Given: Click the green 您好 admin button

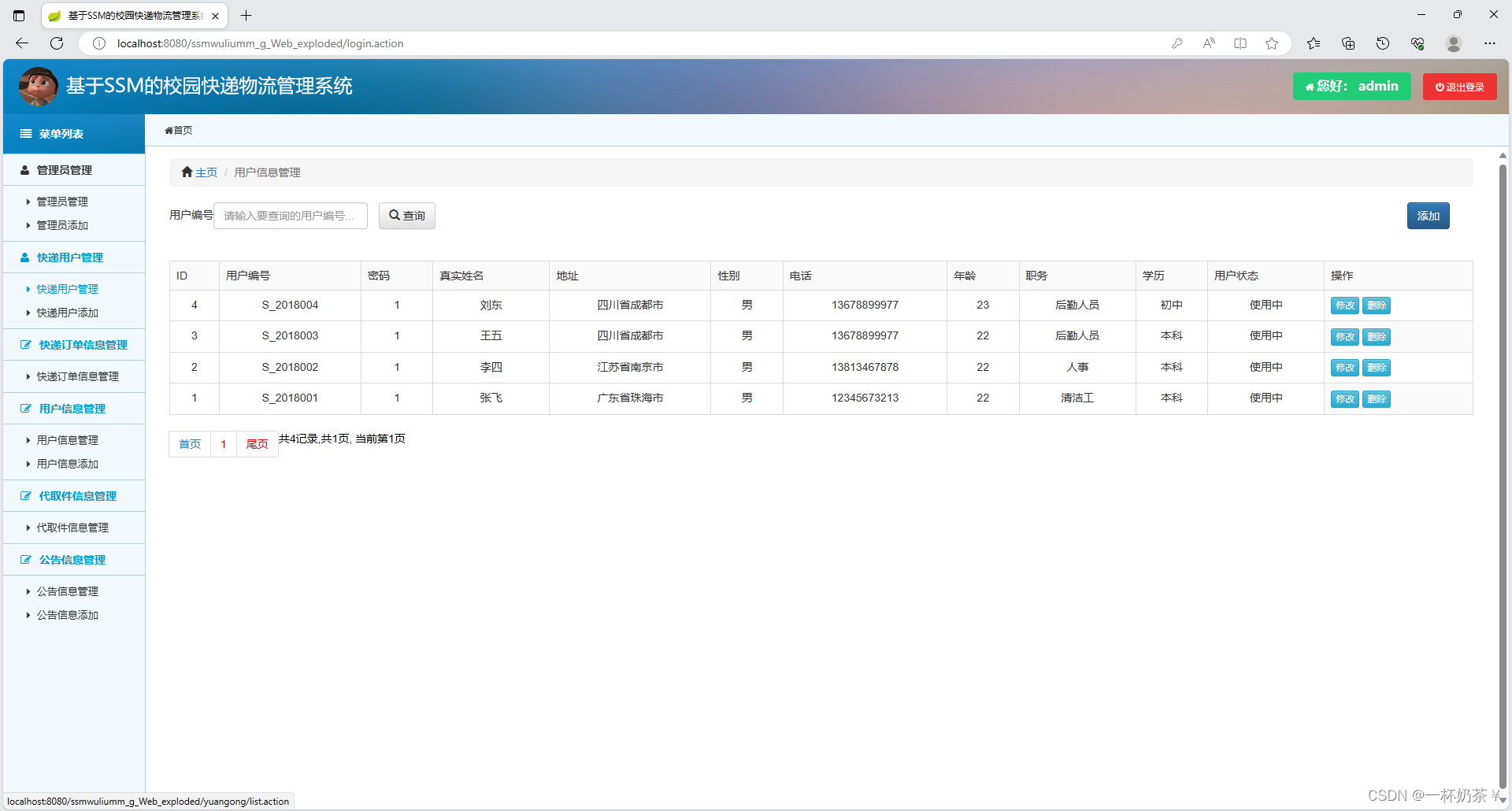Looking at the screenshot, I should [x=1352, y=87].
